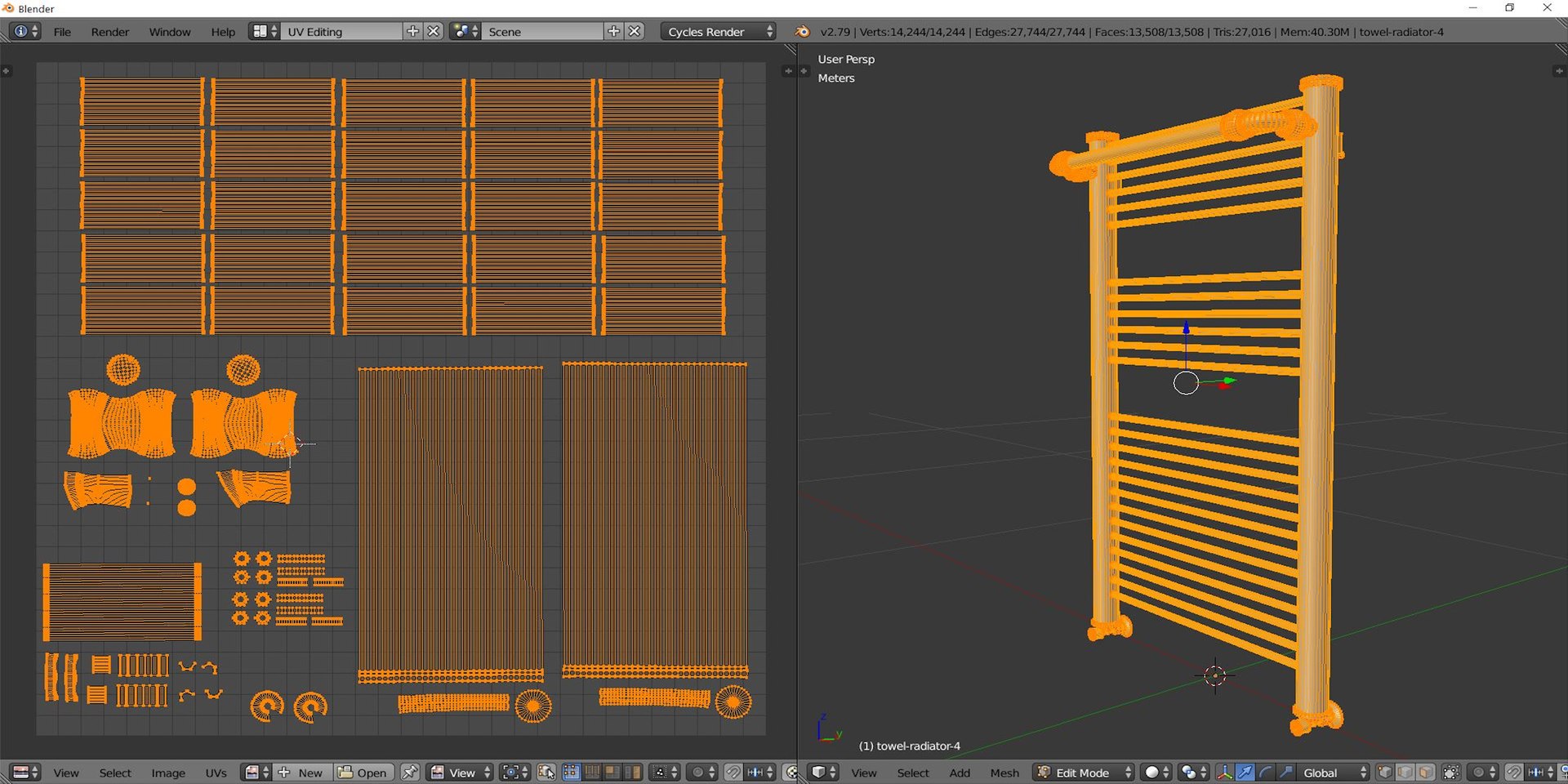Toggle snapping in UV editor
The image size is (1568, 784).
pos(733,773)
